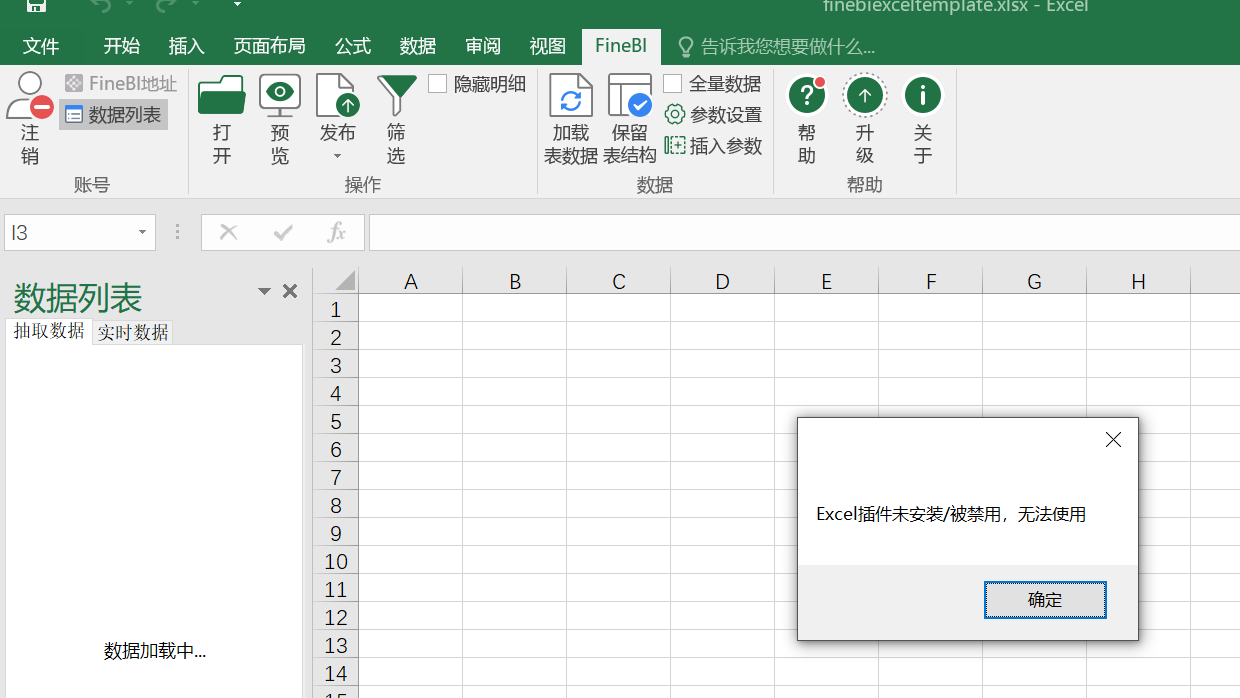Open 参数设置 parameter settings
The width and height of the screenshot is (1240, 698).
click(x=714, y=115)
